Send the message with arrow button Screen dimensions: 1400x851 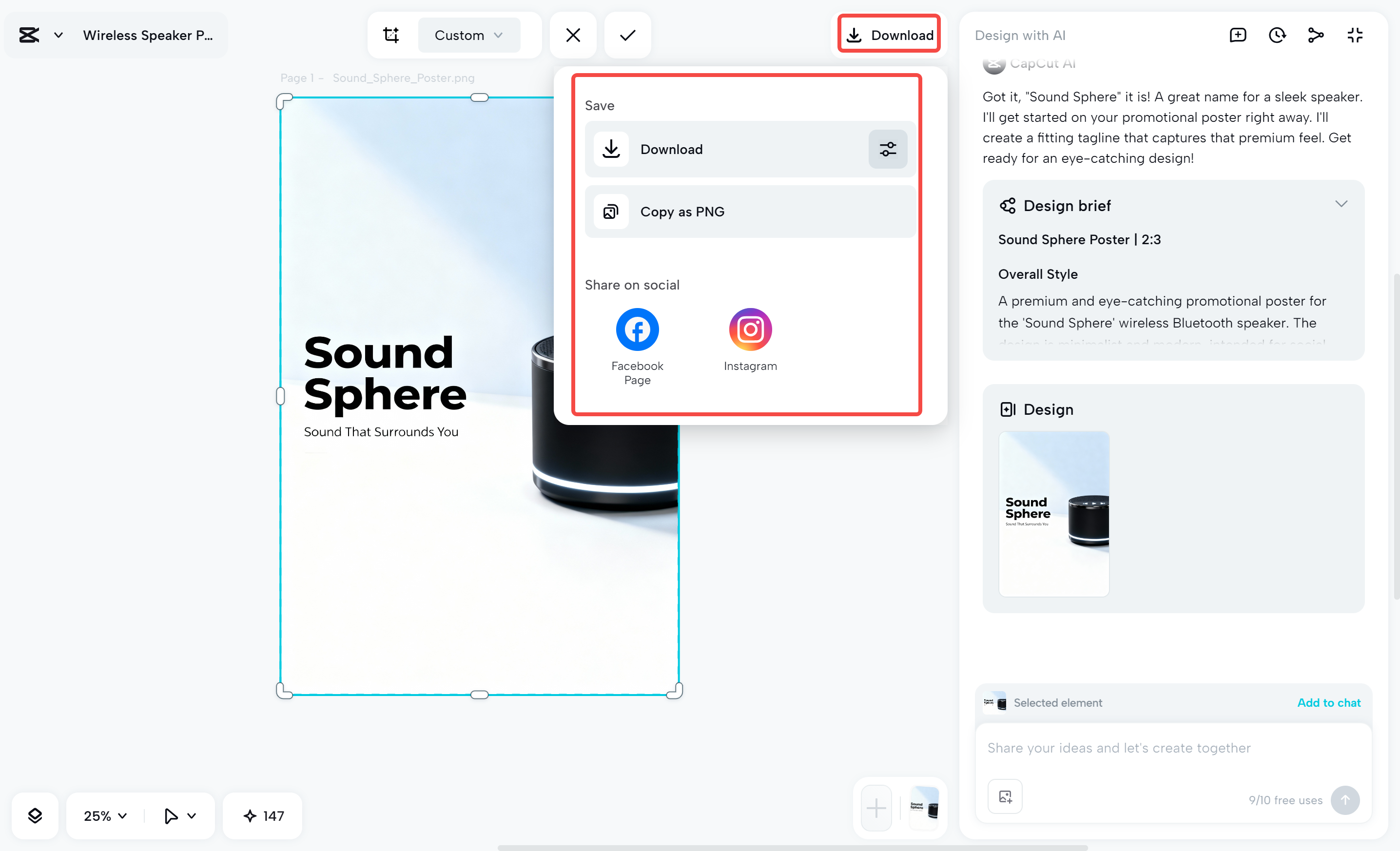[x=1345, y=800]
